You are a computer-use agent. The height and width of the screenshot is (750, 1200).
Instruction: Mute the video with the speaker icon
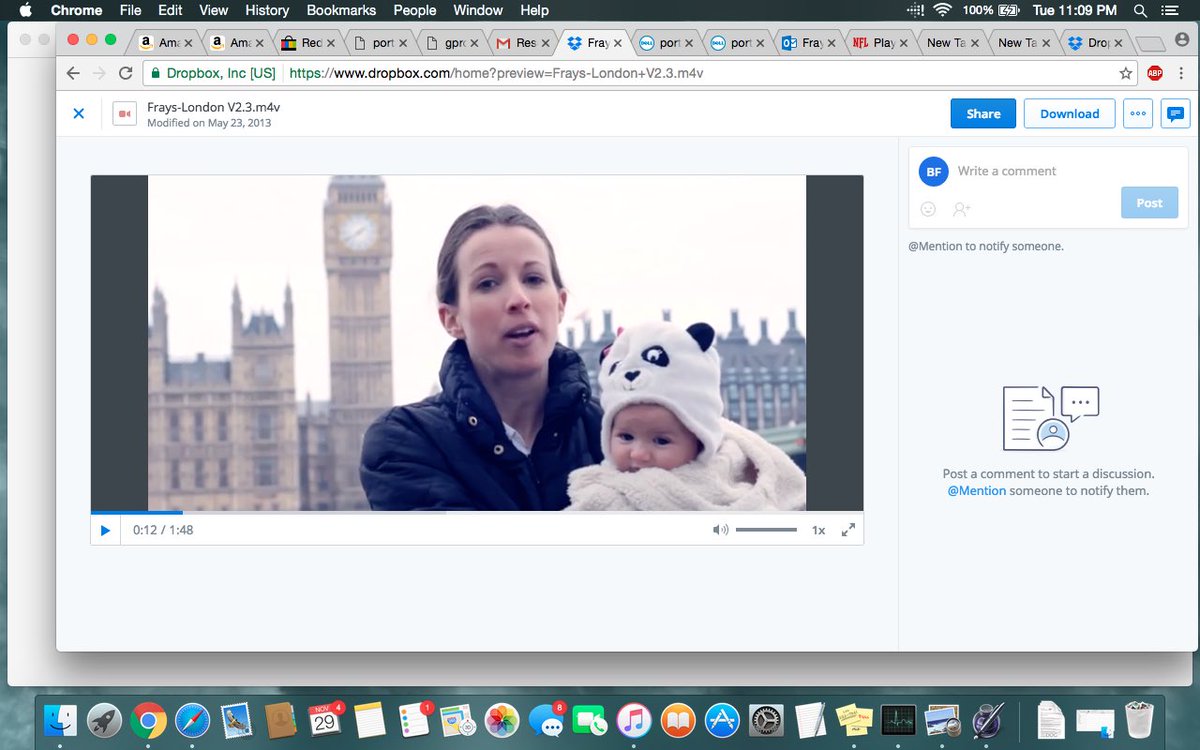pos(719,529)
